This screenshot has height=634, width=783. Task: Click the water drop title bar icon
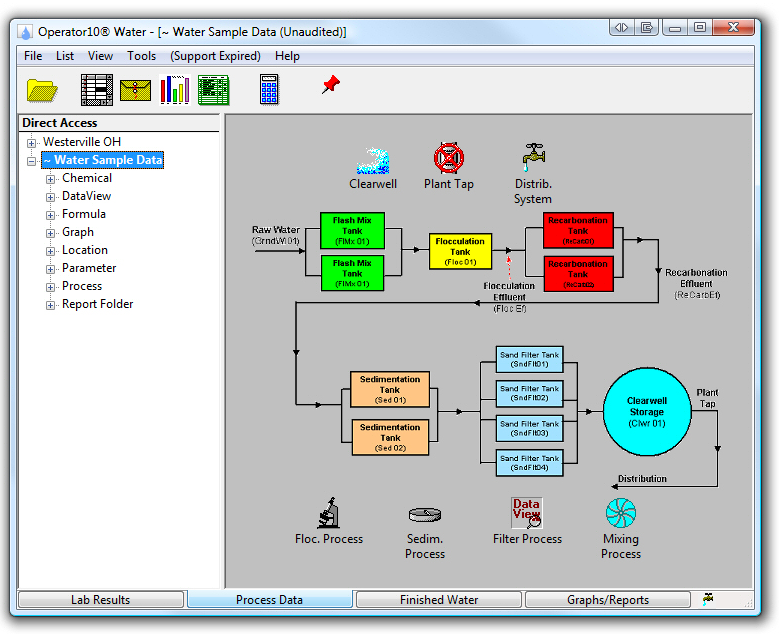[25, 32]
